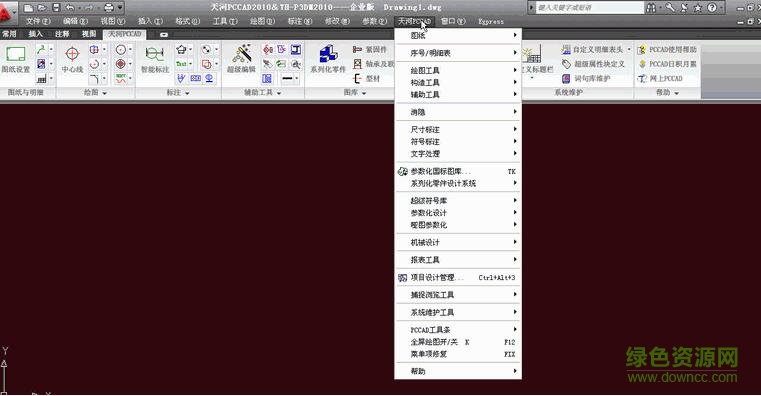The width and height of the screenshot is (761, 396).
Task: Open the 图纸 submenu
Action: 458,35
